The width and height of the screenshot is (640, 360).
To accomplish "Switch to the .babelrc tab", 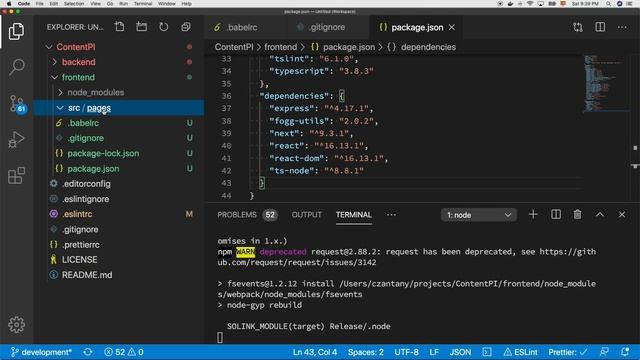I will click(242, 27).
